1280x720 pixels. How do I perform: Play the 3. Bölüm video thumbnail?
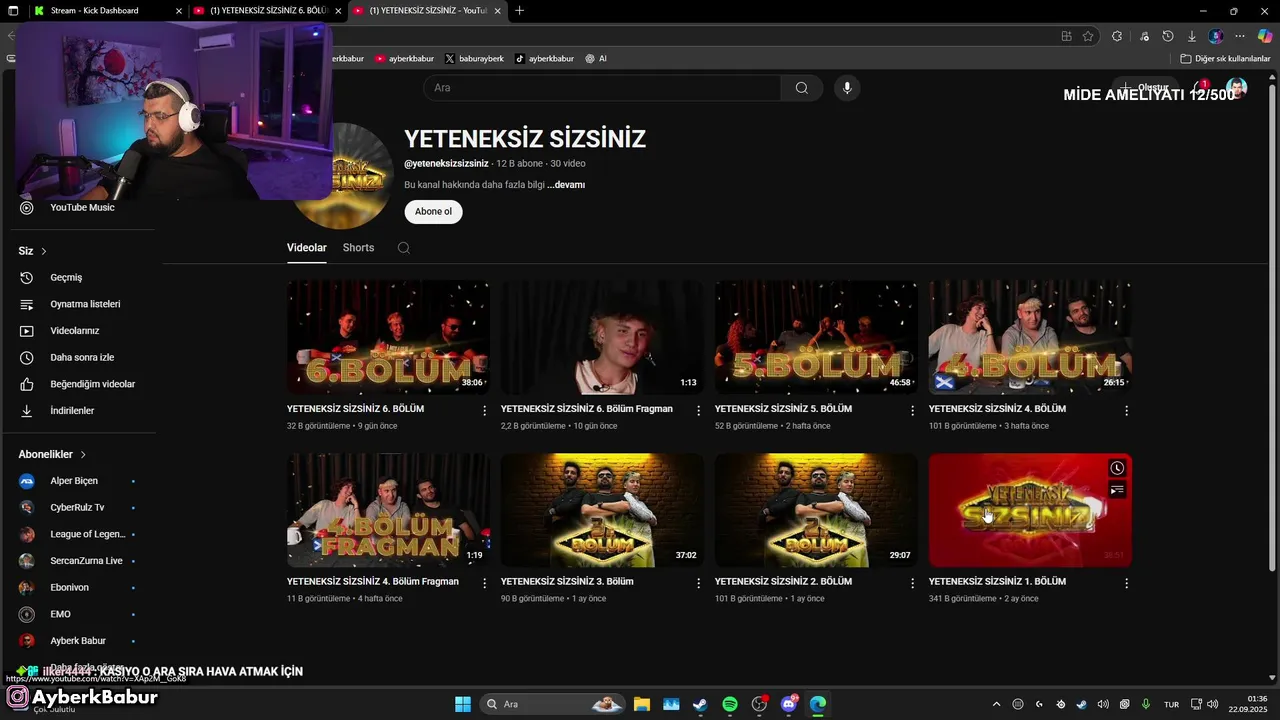click(602, 510)
